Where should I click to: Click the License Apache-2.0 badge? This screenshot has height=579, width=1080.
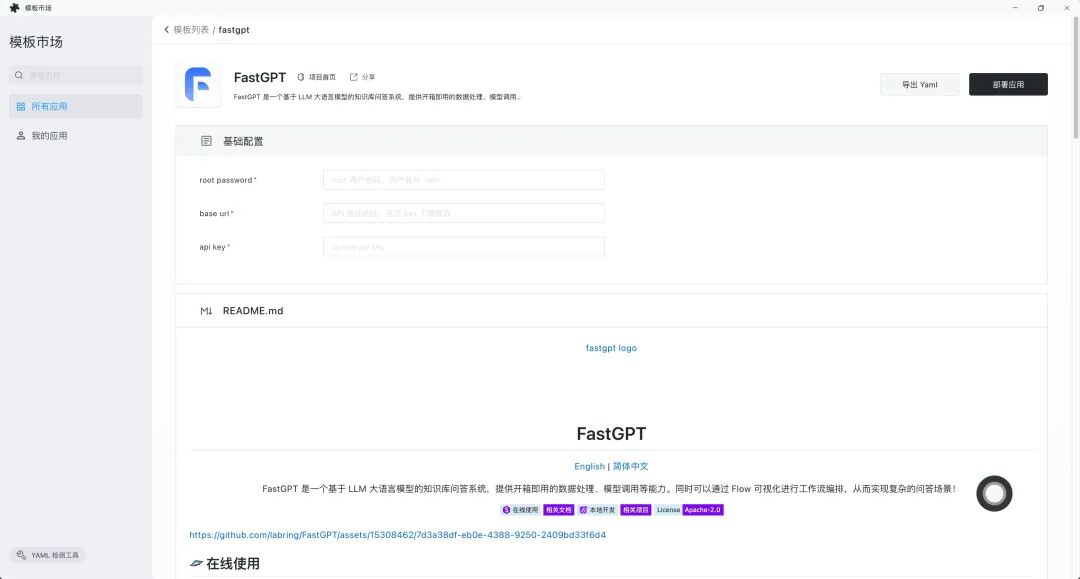(689, 510)
